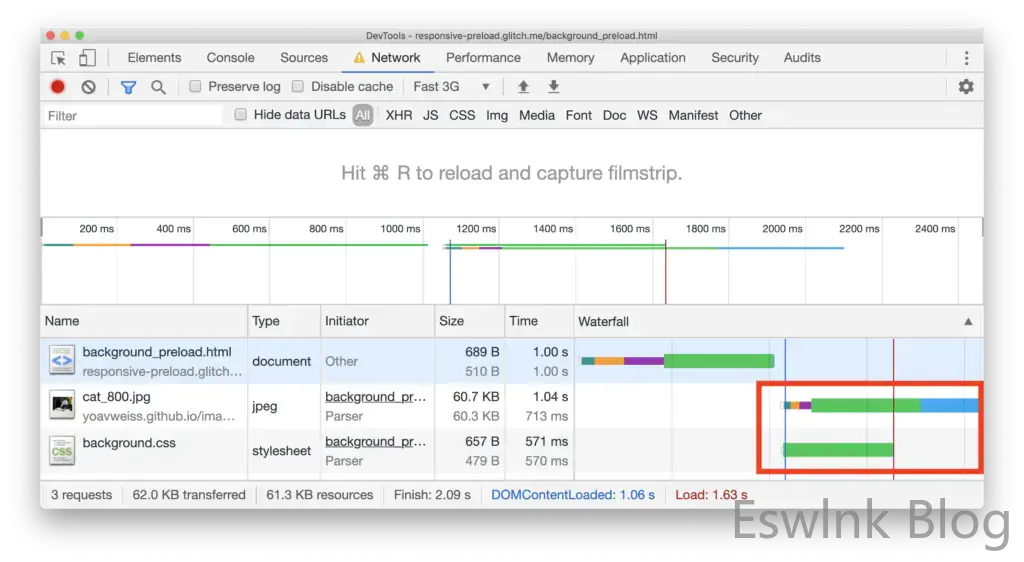Tick the Hide data URLs checkbox
Image resolution: width=1024 pixels, height=562 pixels.
241,115
